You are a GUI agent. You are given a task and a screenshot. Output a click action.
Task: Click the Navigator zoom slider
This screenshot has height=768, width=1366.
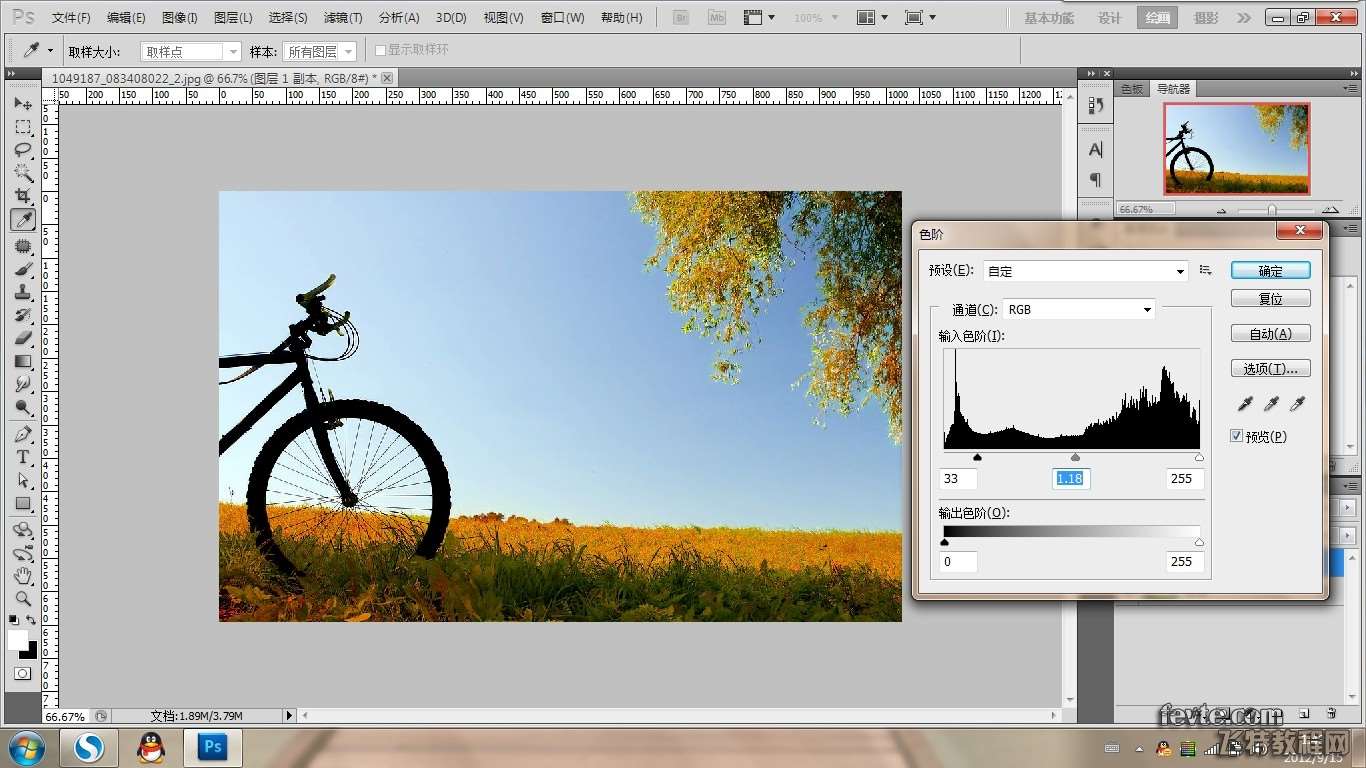click(1272, 210)
